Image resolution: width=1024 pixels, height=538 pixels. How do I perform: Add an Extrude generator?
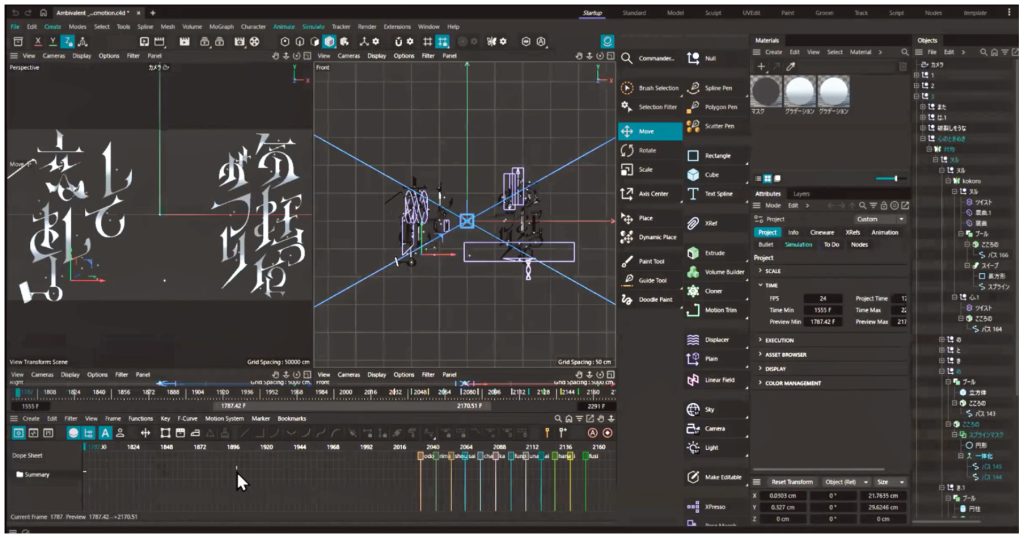[716, 253]
